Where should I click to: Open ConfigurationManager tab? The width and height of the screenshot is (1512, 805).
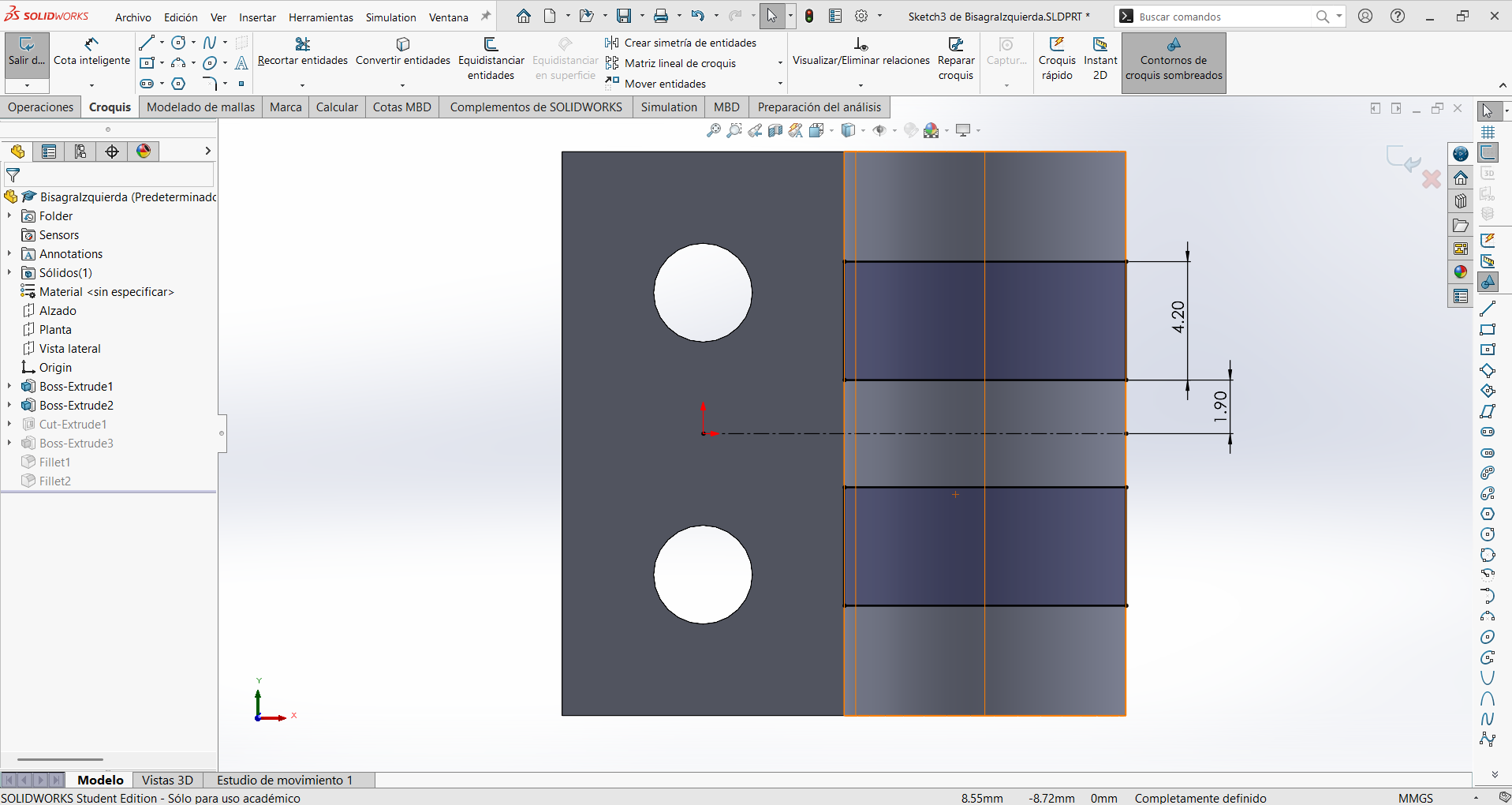click(x=80, y=152)
